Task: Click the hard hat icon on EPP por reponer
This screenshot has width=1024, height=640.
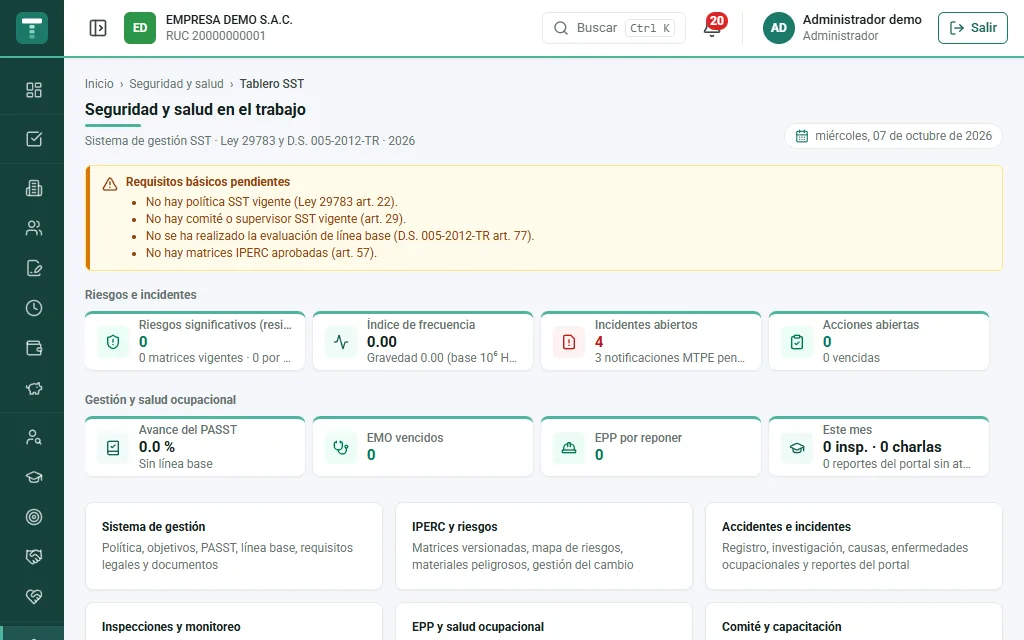Action: coord(569,447)
